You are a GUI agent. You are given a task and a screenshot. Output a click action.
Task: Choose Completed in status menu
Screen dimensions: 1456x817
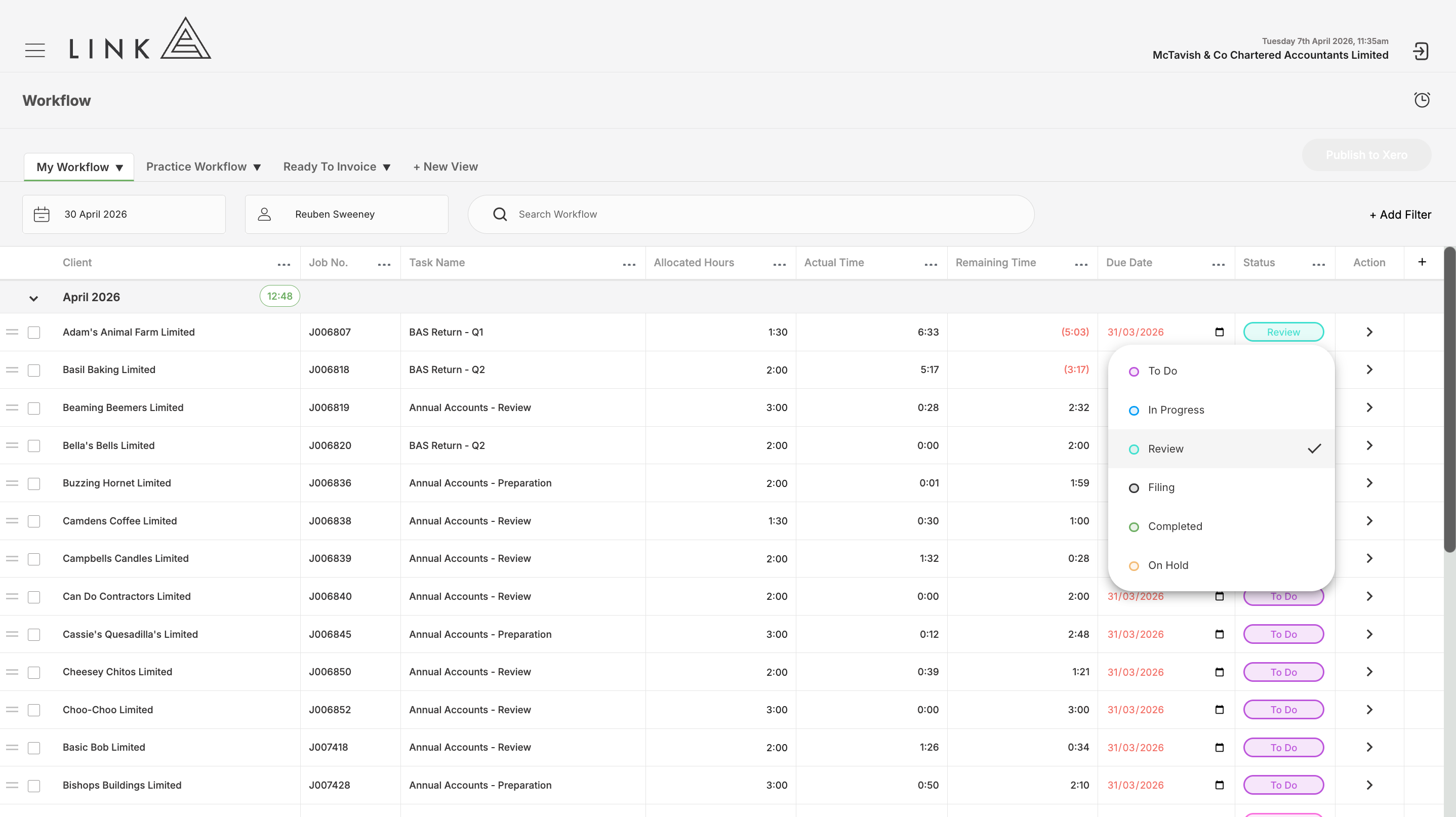(1221, 526)
